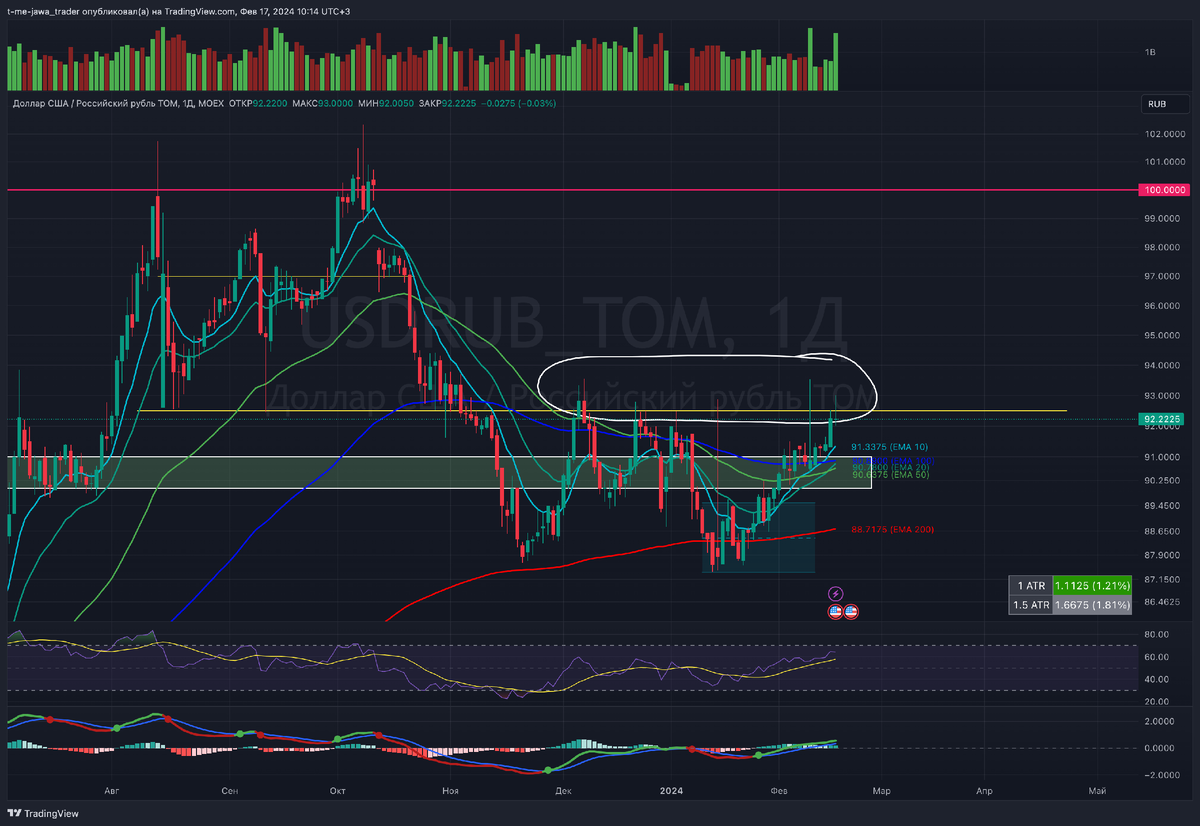Select the 88.7175 (EMA 200) label
This screenshot has width=1200, height=826.
[892, 529]
